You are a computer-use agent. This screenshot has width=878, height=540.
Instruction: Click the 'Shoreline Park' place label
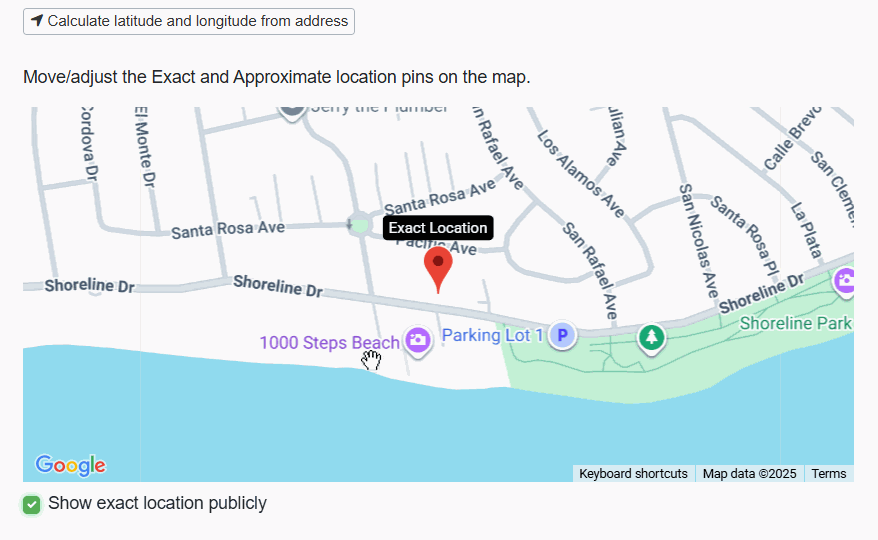click(x=795, y=323)
